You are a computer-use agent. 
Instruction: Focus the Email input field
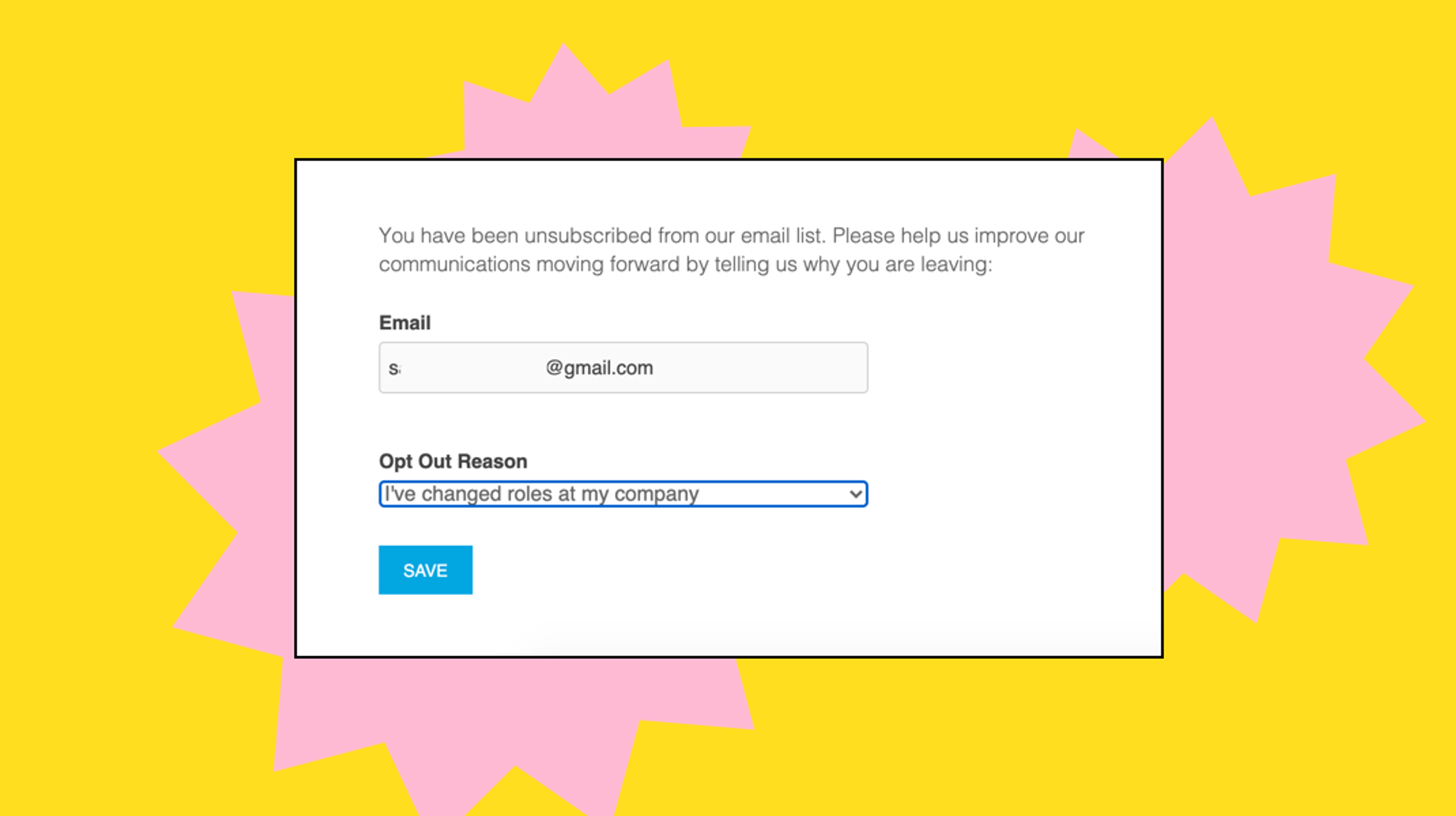(623, 367)
